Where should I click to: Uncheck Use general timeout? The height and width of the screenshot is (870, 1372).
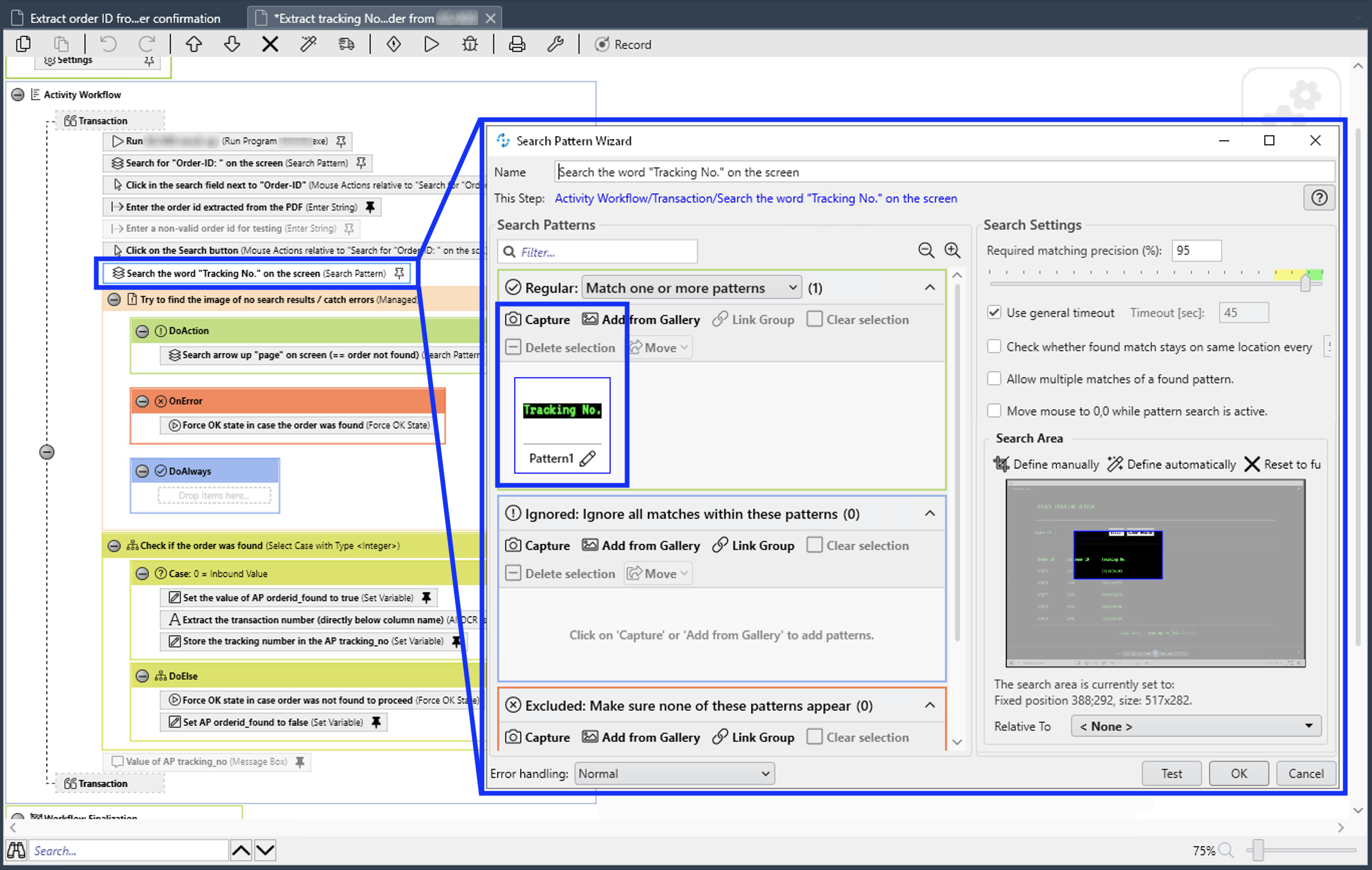(x=994, y=312)
